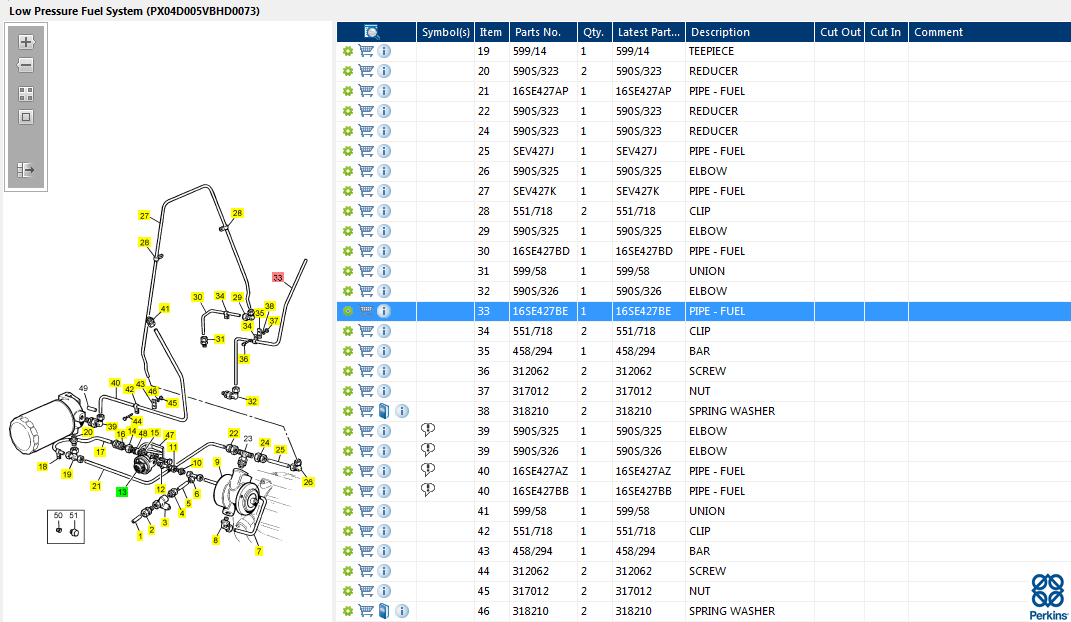Click the single-square fit view icon
1071x622 pixels.
click(x=26, y=117)
